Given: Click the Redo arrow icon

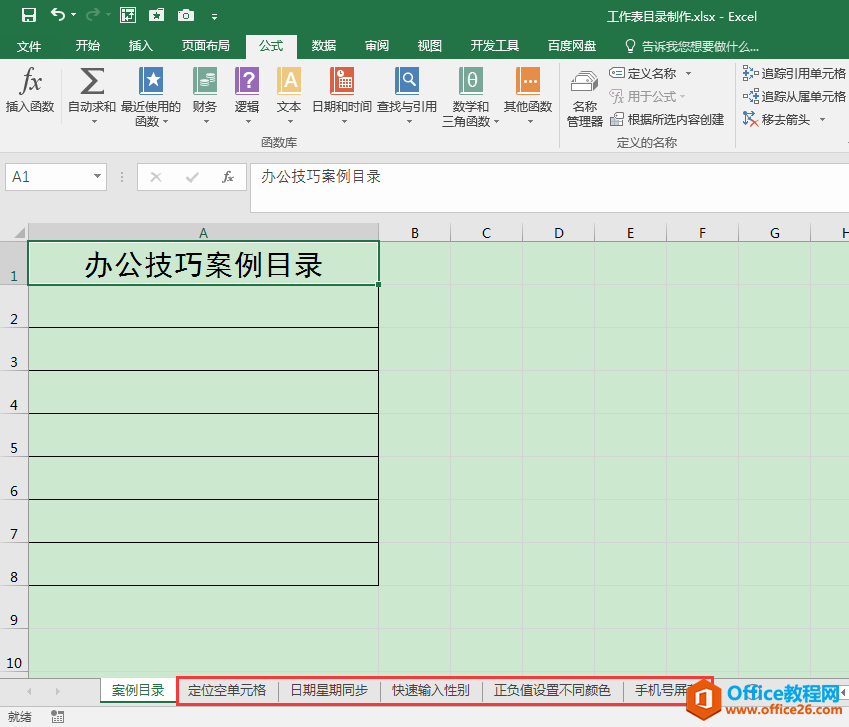Looking at the screenshot, I should 93,15.
